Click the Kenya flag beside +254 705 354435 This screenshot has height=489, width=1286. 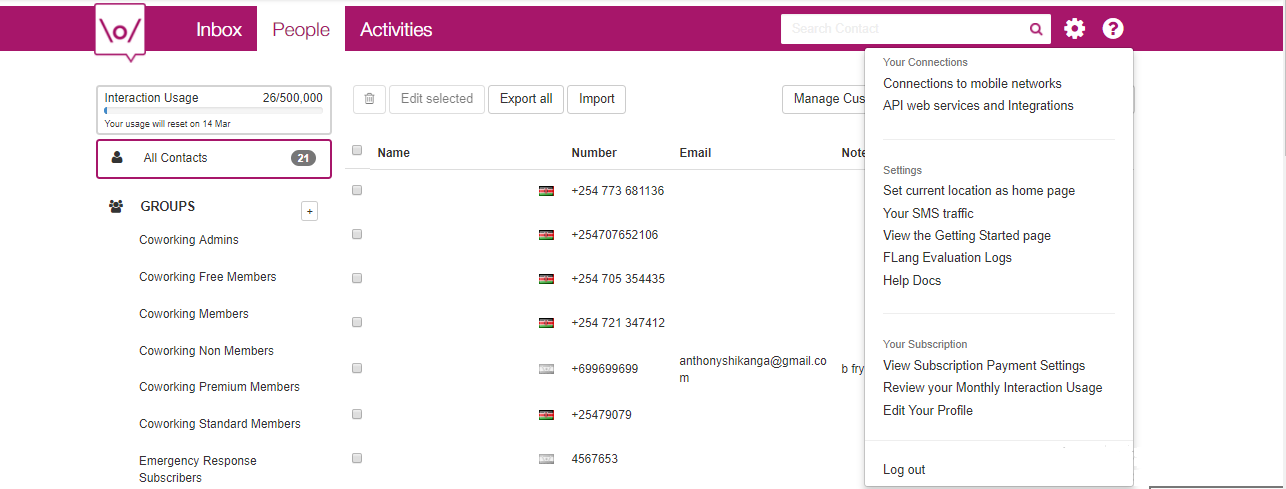coord(546,279)
